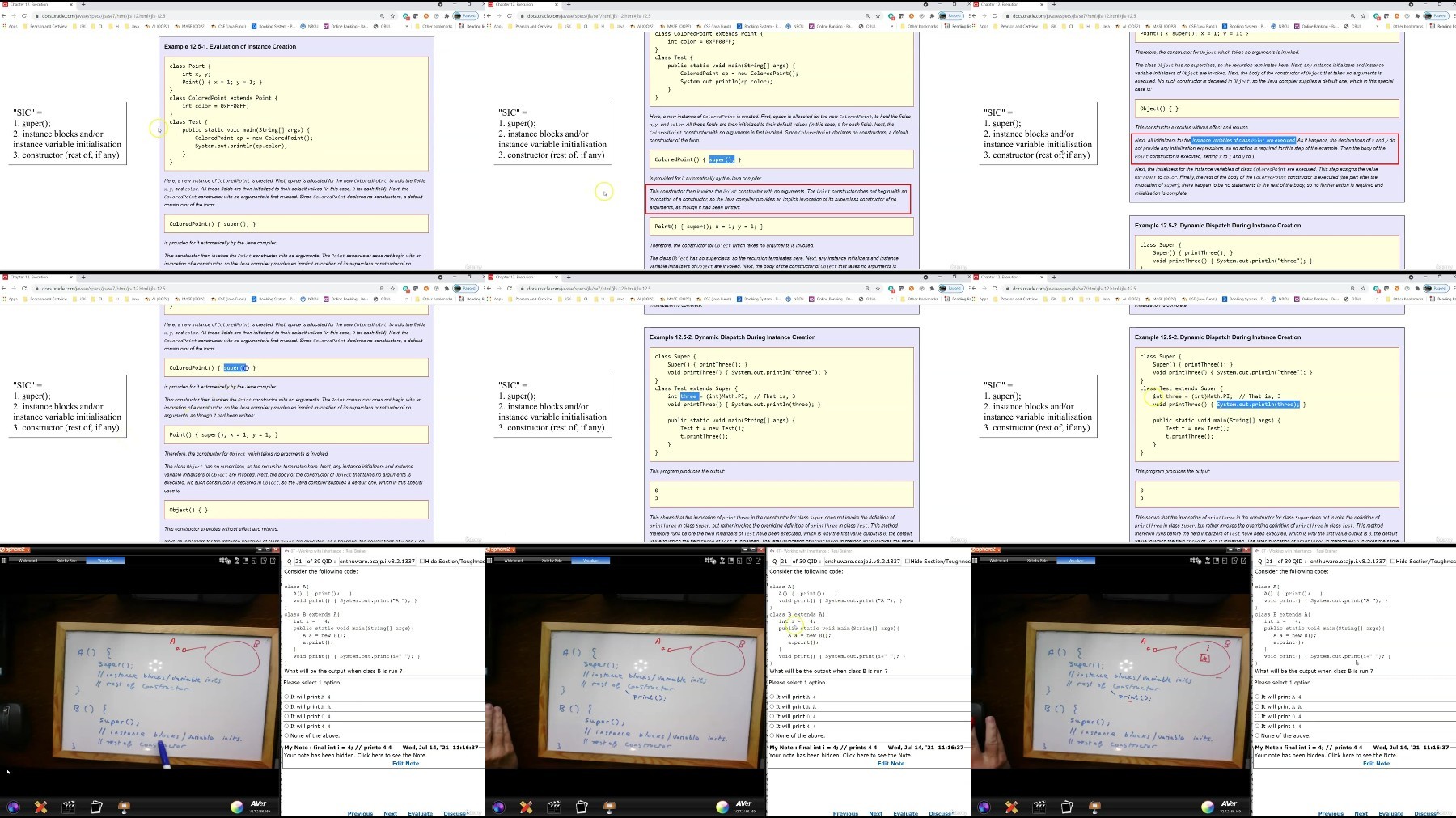Click reload in the top-middle browser window
Screen dimensions: 1456x818
tap(510, 16)
